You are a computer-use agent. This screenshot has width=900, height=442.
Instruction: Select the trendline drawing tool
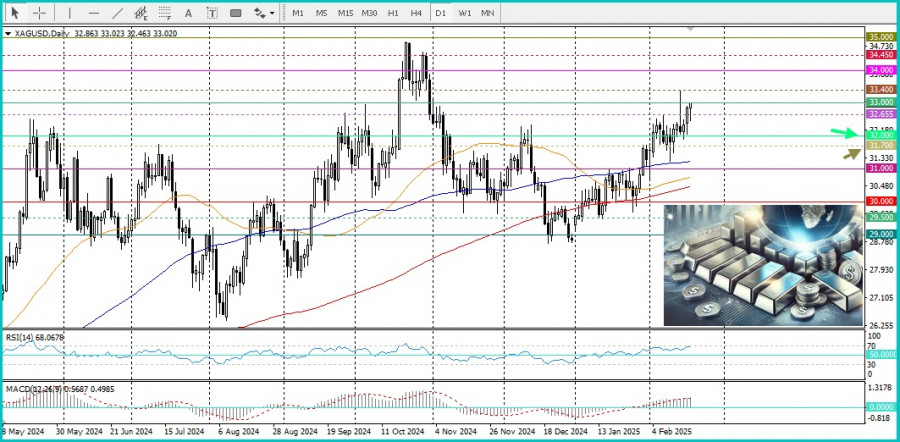tap(117, 13)
